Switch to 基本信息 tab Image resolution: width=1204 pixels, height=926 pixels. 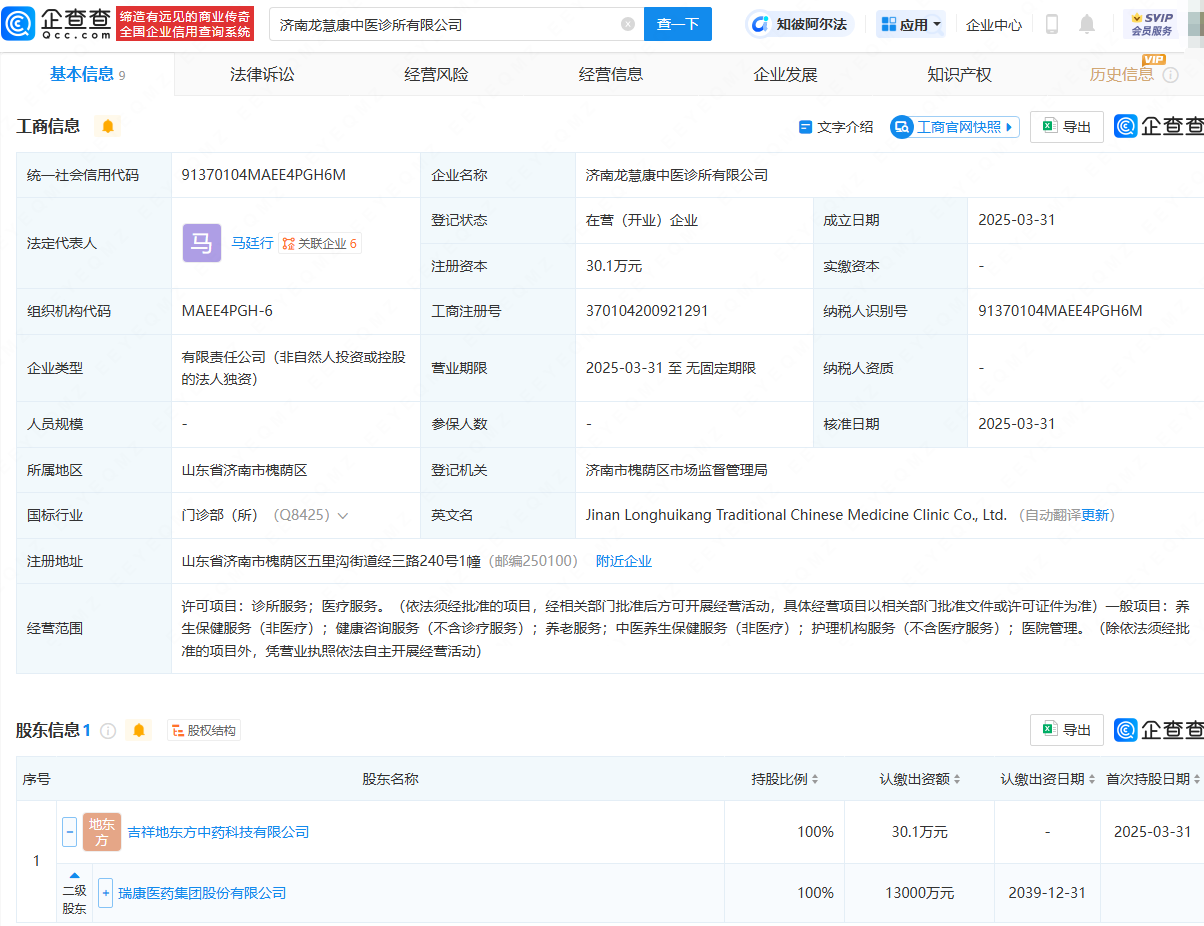(x=87, y=75)
